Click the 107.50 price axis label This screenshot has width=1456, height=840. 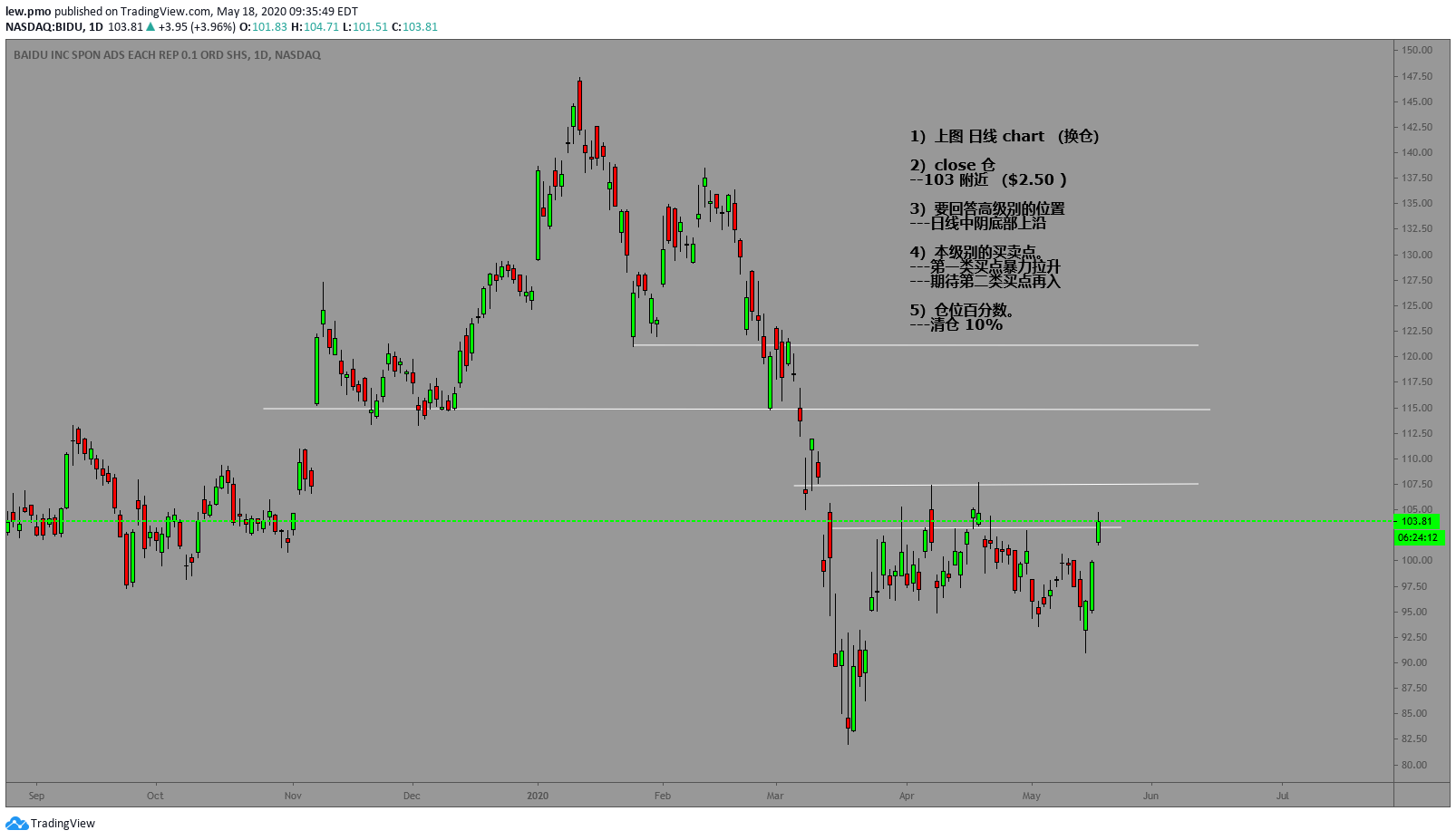click(x=1416, y=484)
